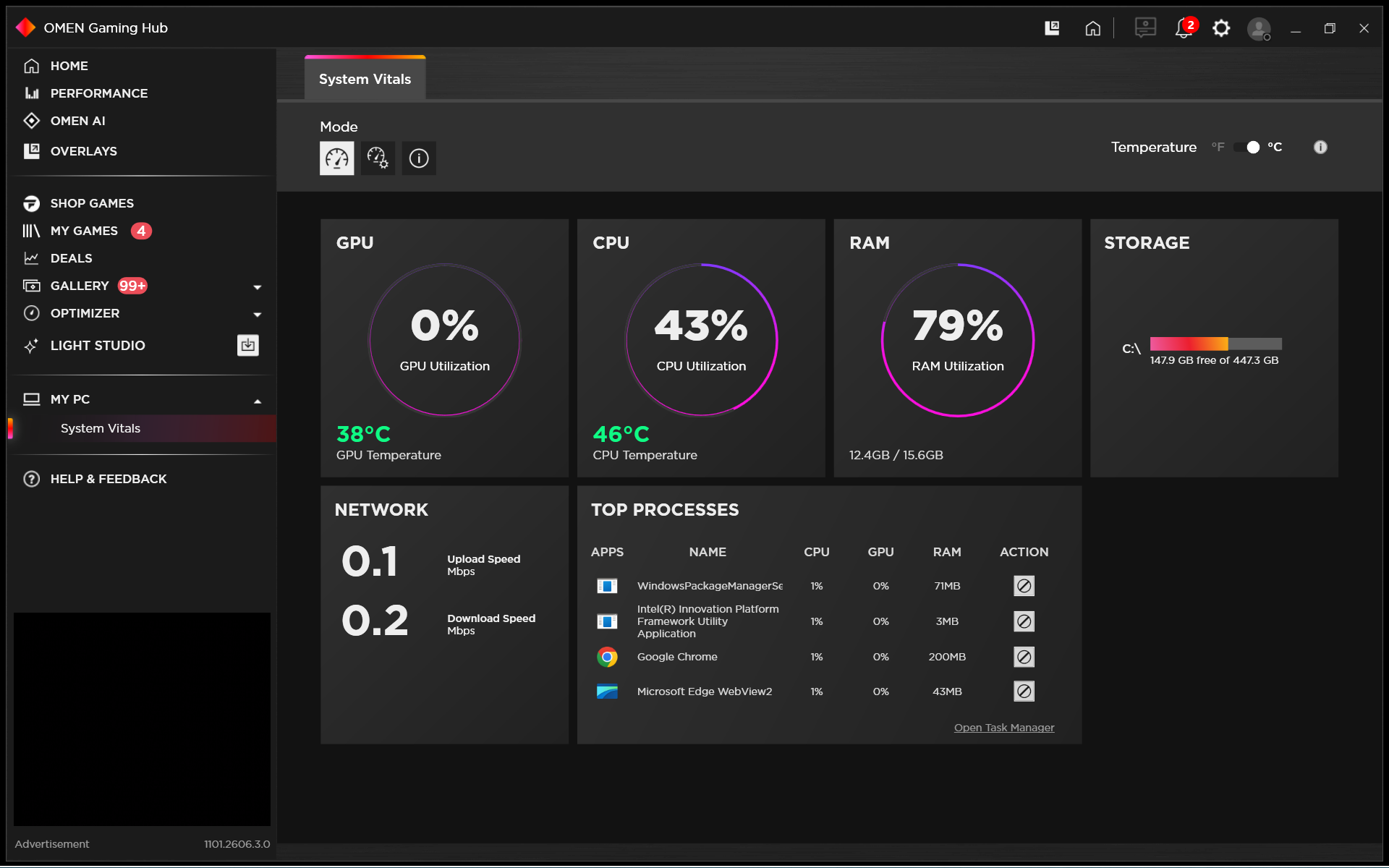This screenshot has height=868, width=1389.
Task: End the Intel Innovation Platform Framework process
Action: pos(1024,621)
